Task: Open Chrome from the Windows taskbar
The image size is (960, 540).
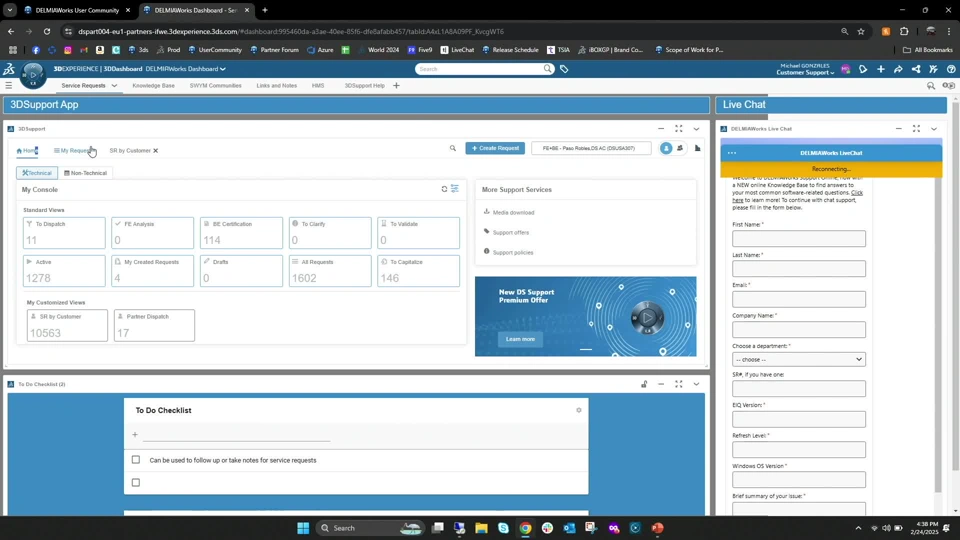Action: [x=525, y=528]
